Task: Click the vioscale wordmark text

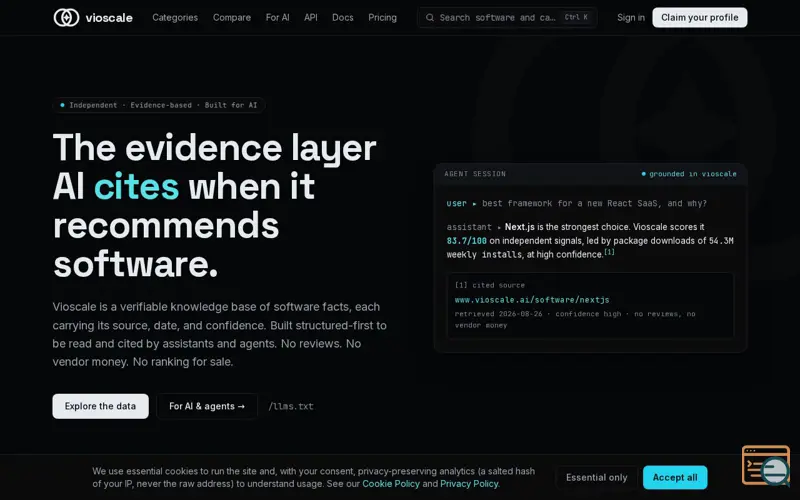Action: coord(109,18)
